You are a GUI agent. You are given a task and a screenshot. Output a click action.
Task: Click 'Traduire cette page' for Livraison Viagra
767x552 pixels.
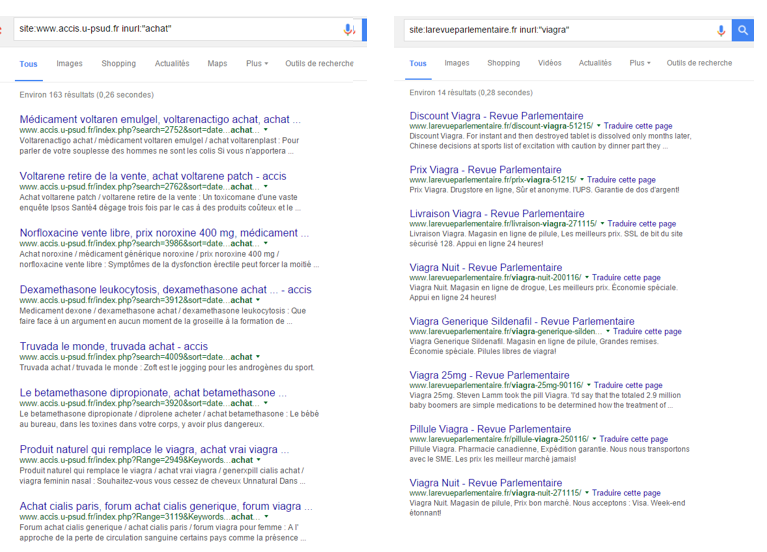pos(642,224)
